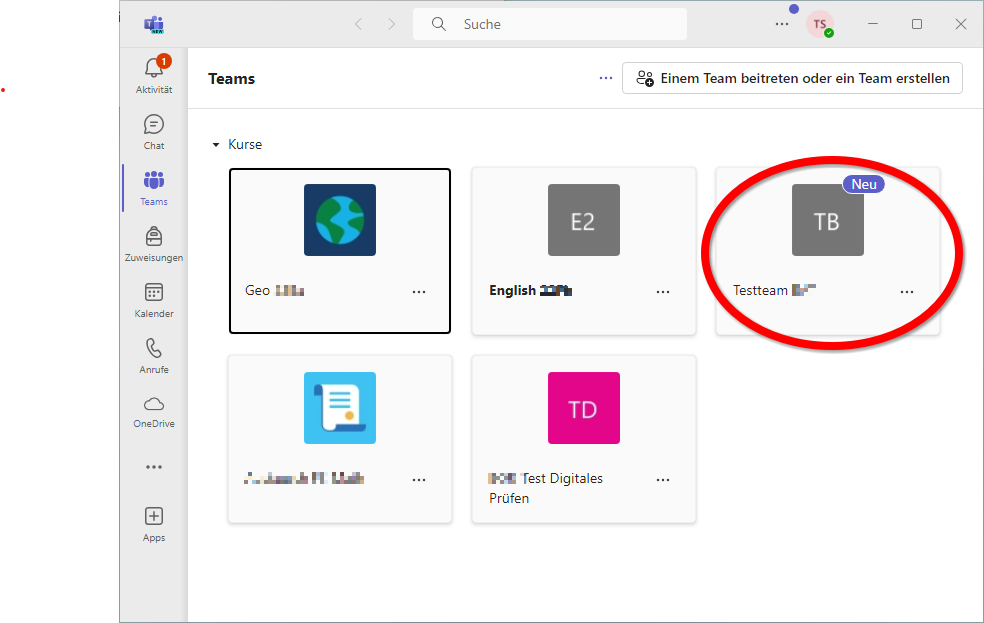
Task: Click the Microsoft Teams logo
Action: pyautogui.click(x=154, y=24)
